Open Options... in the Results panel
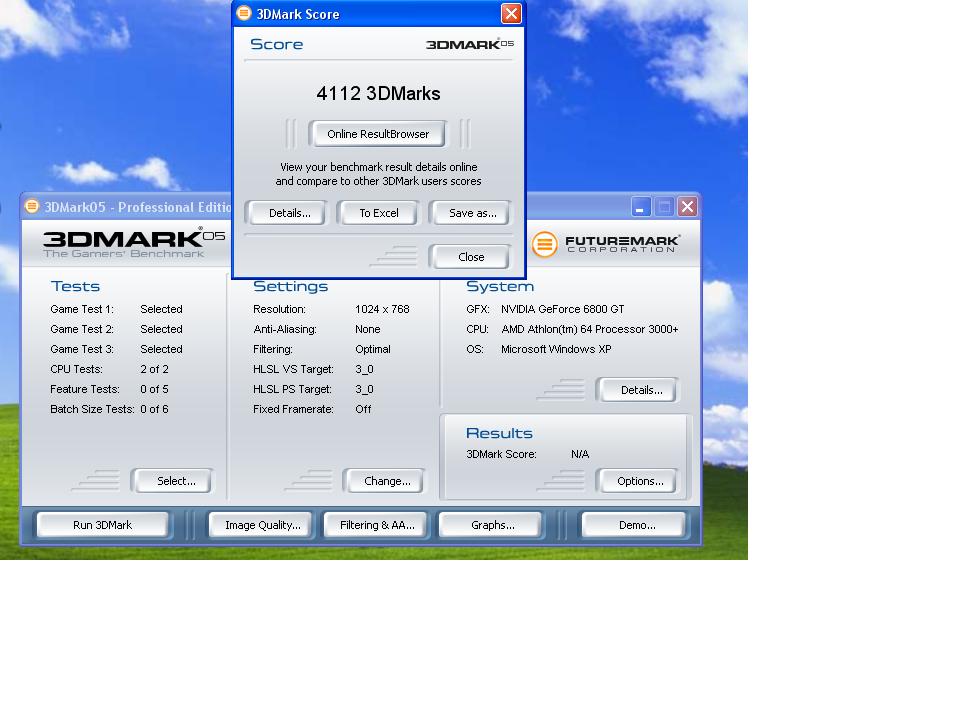962x716 pixels. [640, 481]
